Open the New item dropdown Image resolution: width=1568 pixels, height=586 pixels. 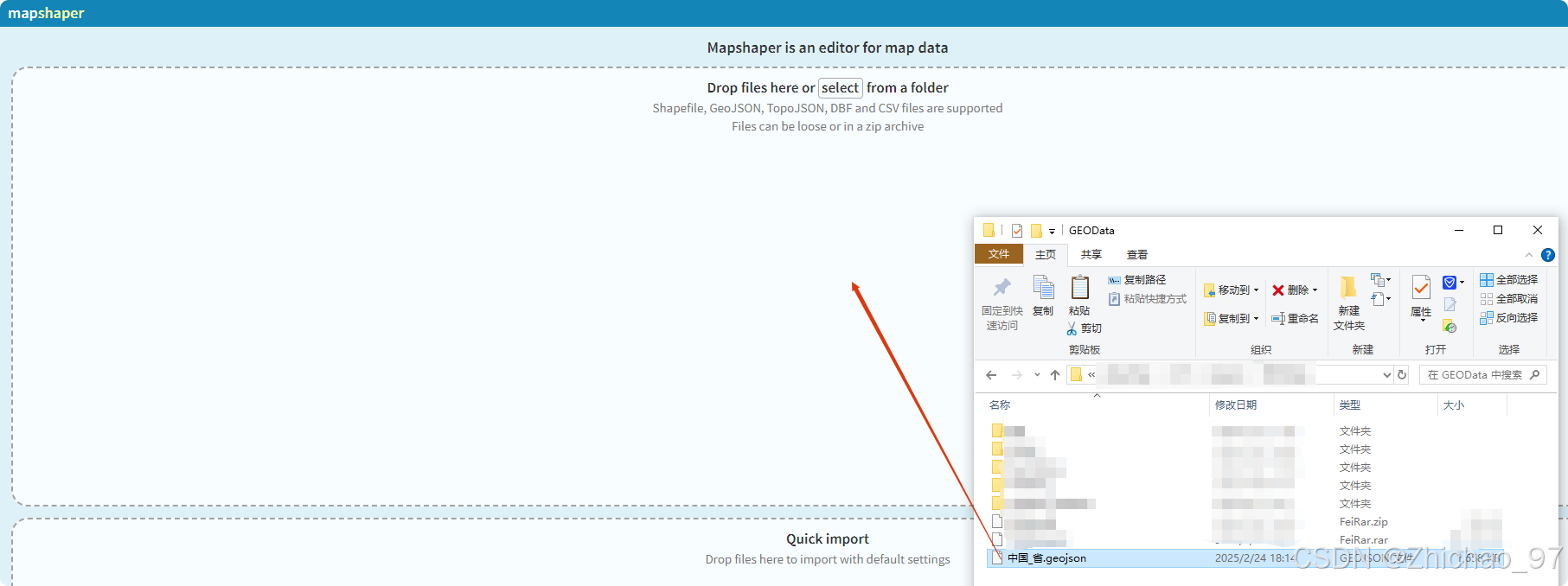tap(1380, 280)
